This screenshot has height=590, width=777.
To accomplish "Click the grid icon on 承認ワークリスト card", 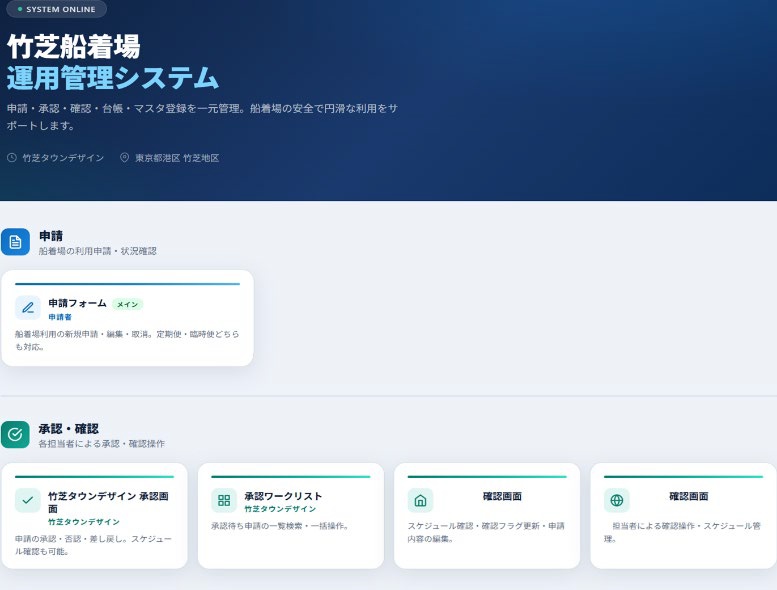I will point(224,500).
